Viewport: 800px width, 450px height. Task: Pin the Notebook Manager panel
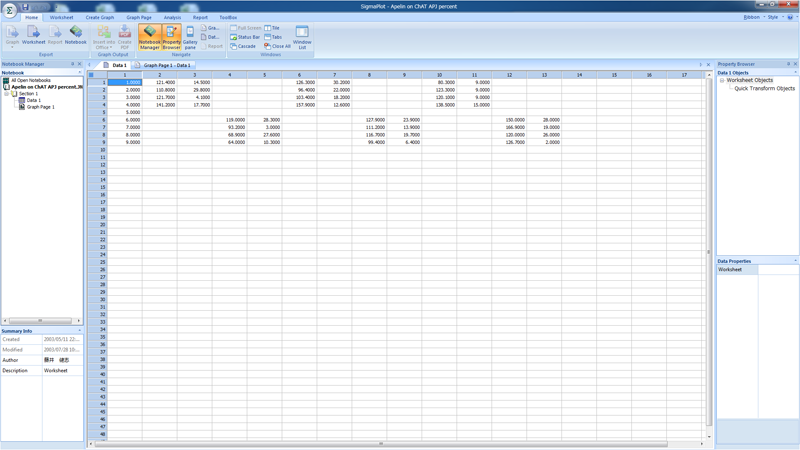point(73,64)
